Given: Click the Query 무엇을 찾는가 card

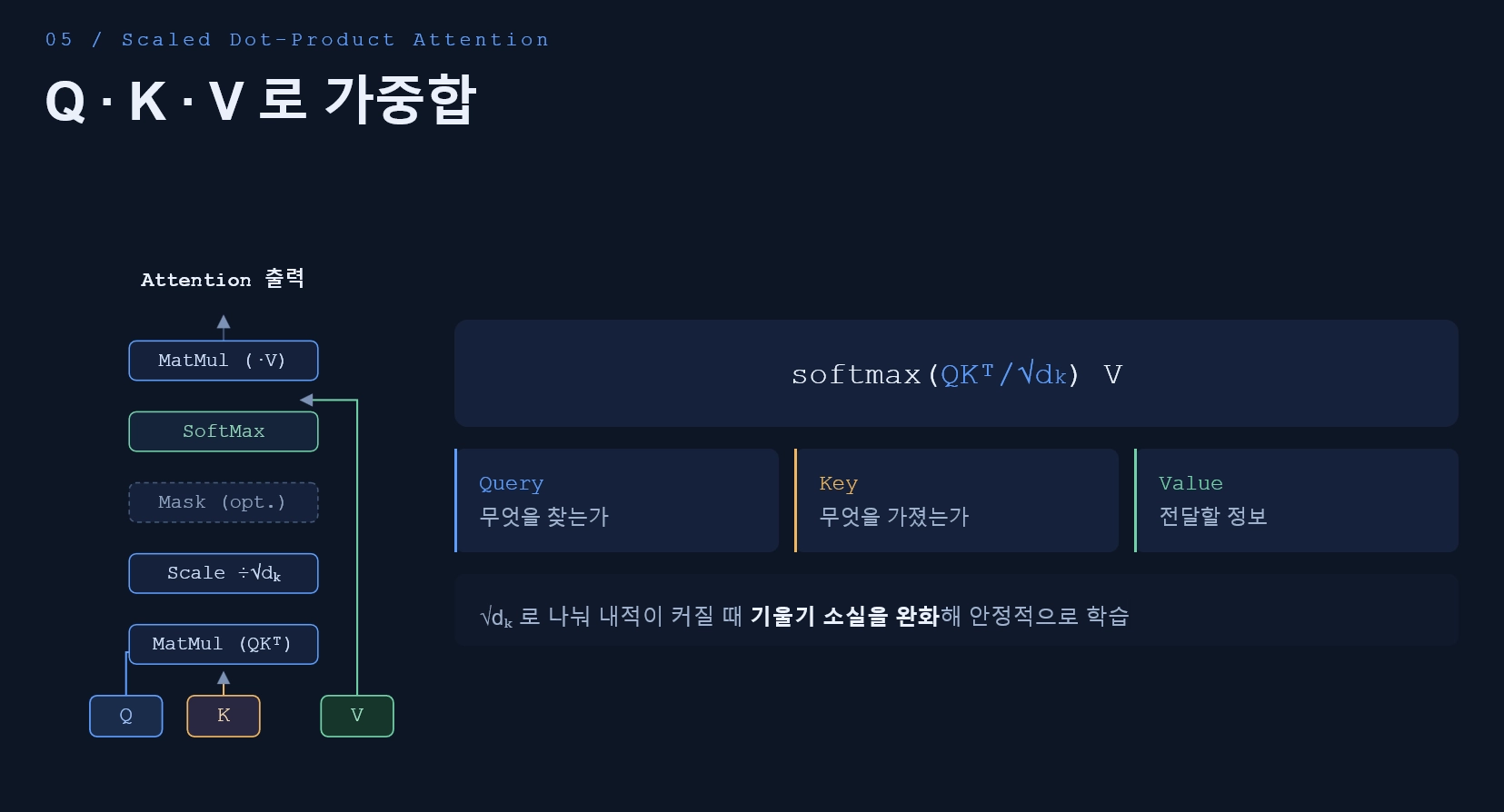Looking at the screenshot, I should 616,500.
